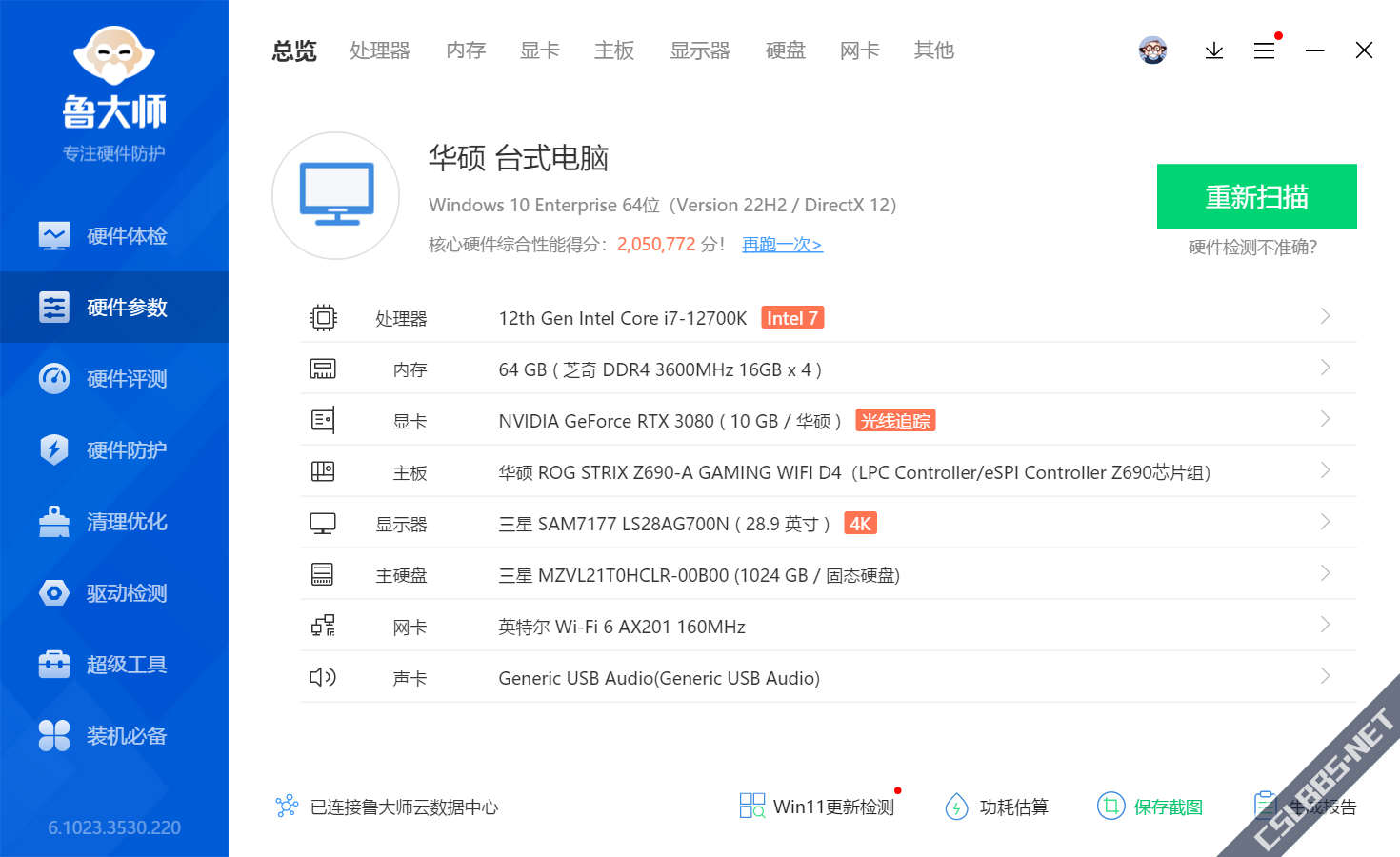Open 功耗估算 power estimate
Image resolution: width=1400 pixels, height=857 pixels.
pos(996,807)
